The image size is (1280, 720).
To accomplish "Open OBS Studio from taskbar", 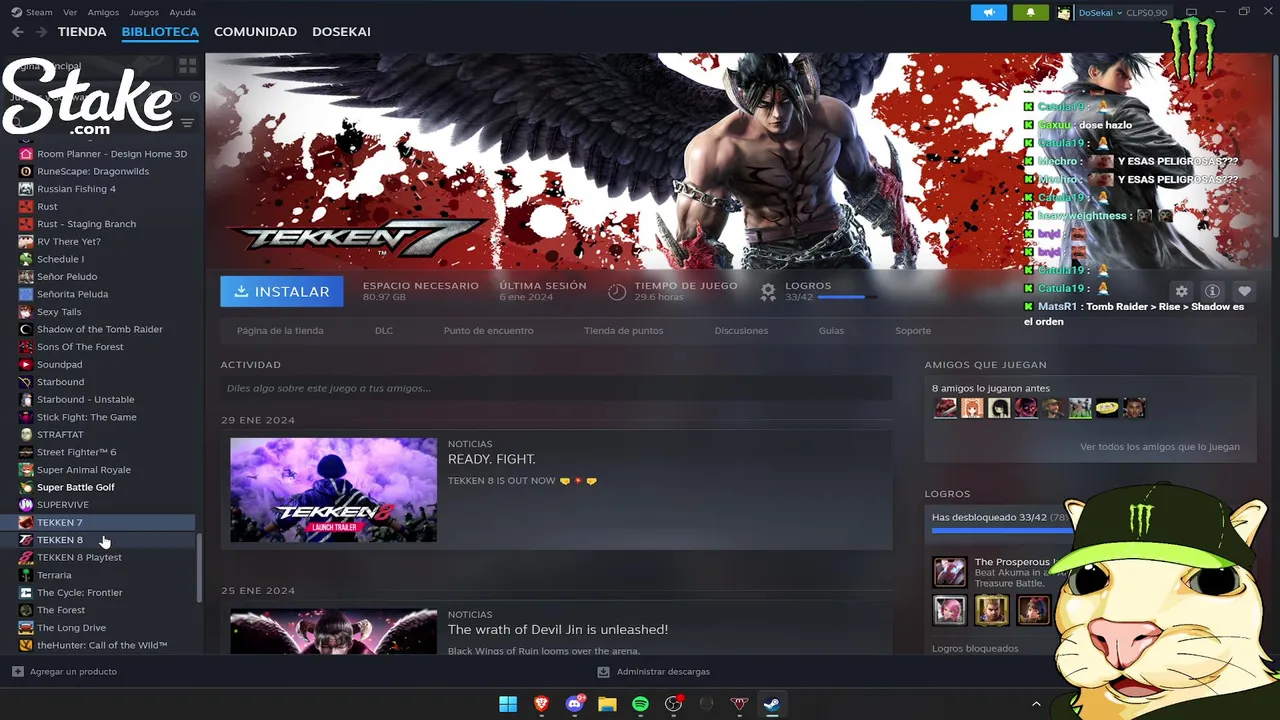I will click(674, 704).
